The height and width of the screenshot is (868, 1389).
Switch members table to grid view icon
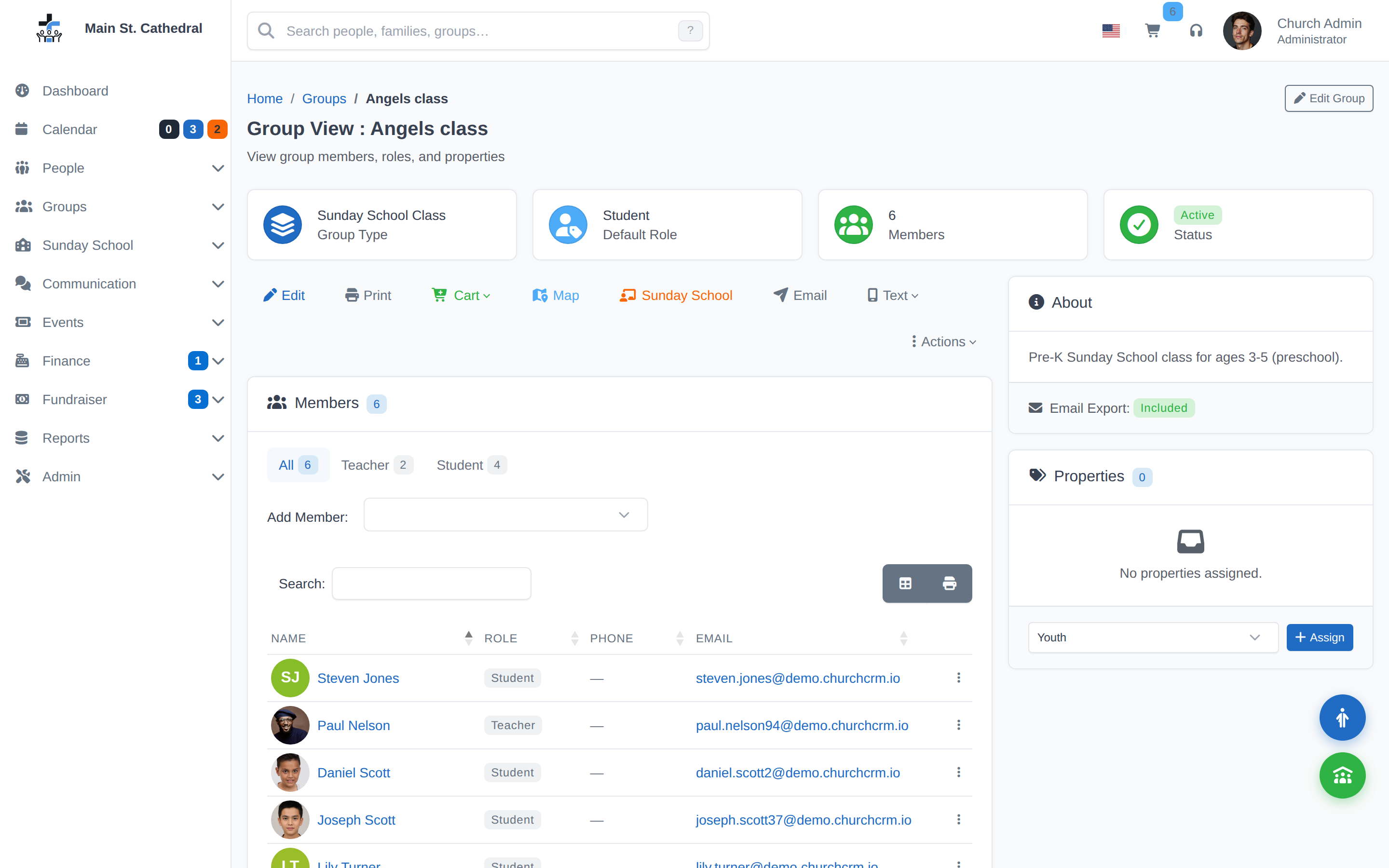(905, 583)
